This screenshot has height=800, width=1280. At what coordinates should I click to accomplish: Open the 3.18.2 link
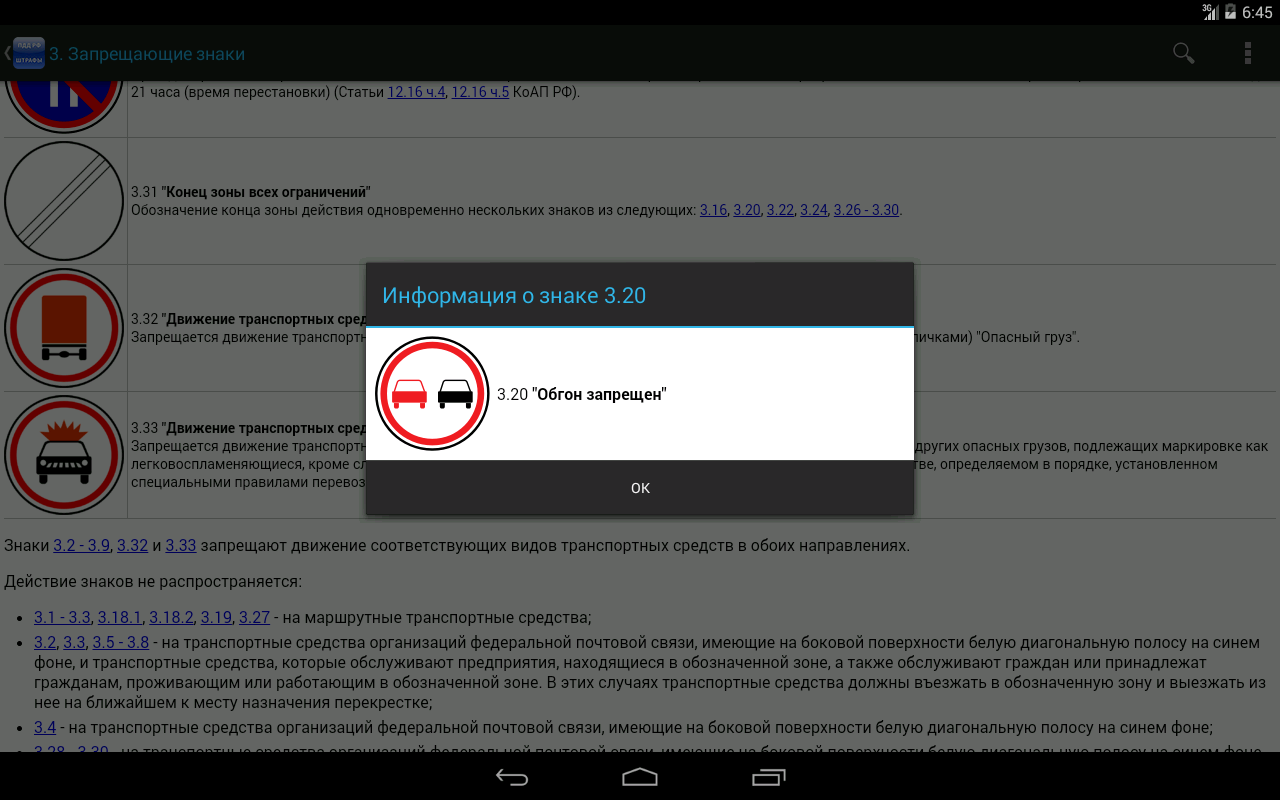[x=172, y=618]
